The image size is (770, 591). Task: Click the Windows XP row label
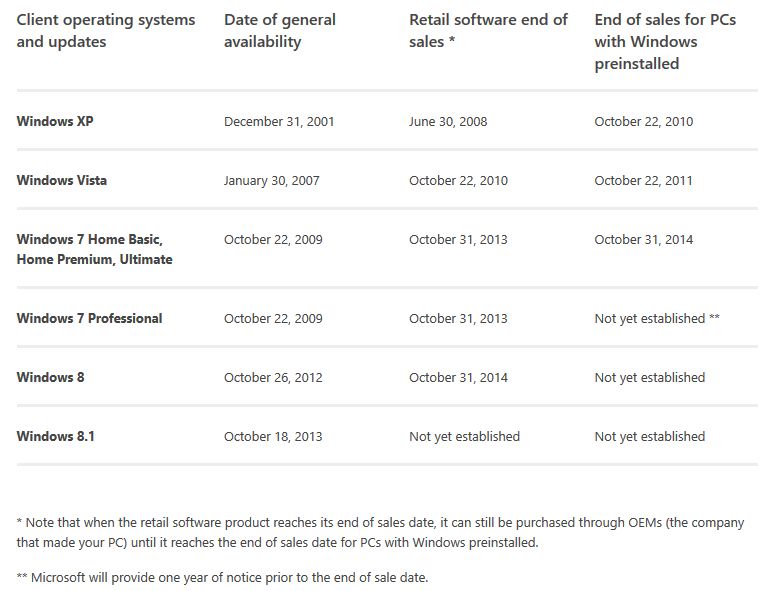[x=55, y=122]
